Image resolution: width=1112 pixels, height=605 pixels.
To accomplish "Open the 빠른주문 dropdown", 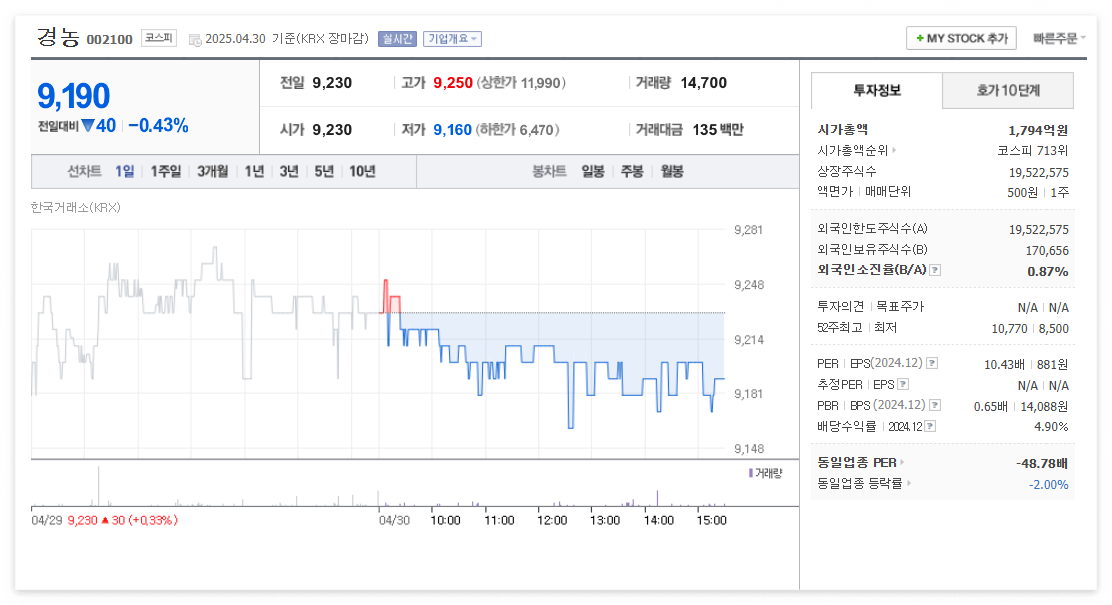I will pyautogui.click(x=1056, y=37).
